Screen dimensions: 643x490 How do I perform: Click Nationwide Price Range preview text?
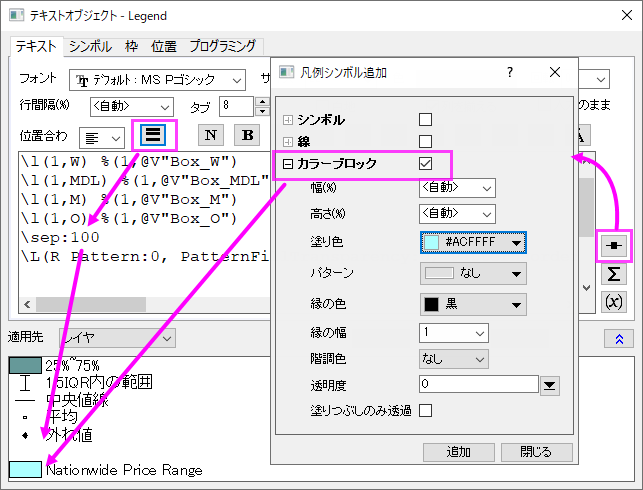click(x=124, y=470)
